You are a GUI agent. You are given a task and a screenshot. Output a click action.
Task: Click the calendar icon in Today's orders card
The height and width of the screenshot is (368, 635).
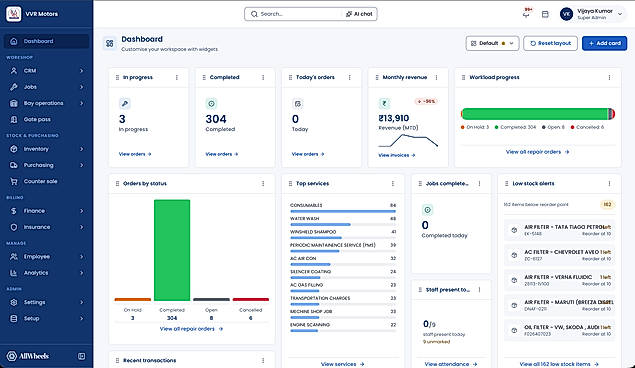click(298, 104)
